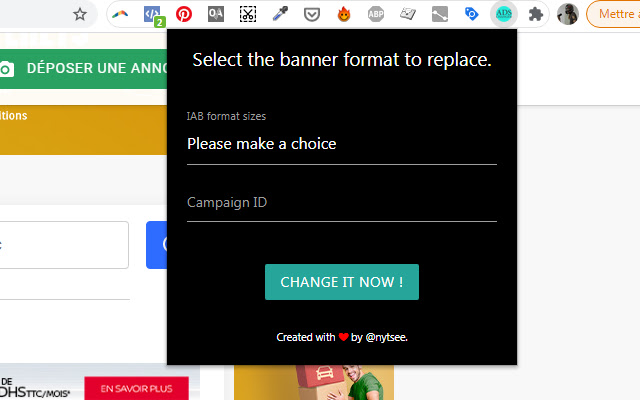640x400 pixels.
Task: Open the Chrome profile avatar
Action: pyautogui.click(x=568, y=14)
